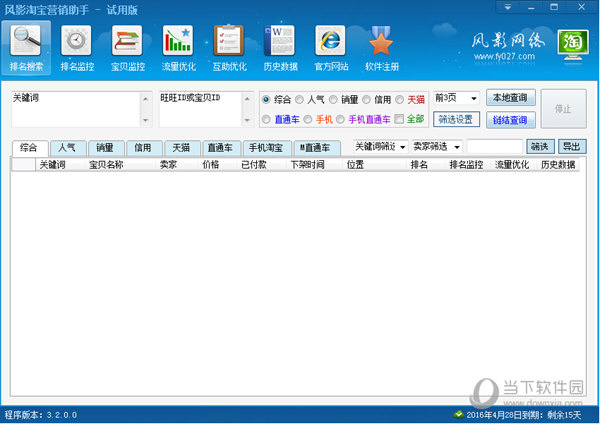Click the 排名监控 column header
600x424 pixels.
[466, 165]
